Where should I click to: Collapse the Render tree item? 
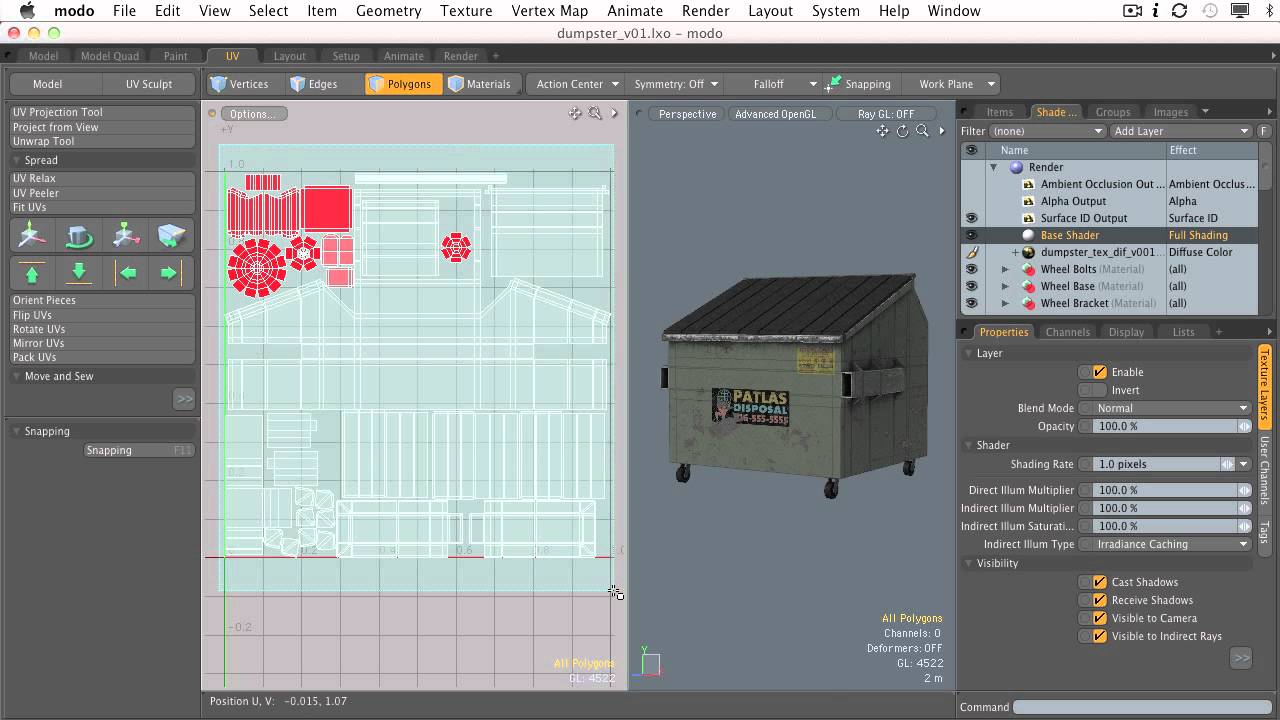coord(994,167)
